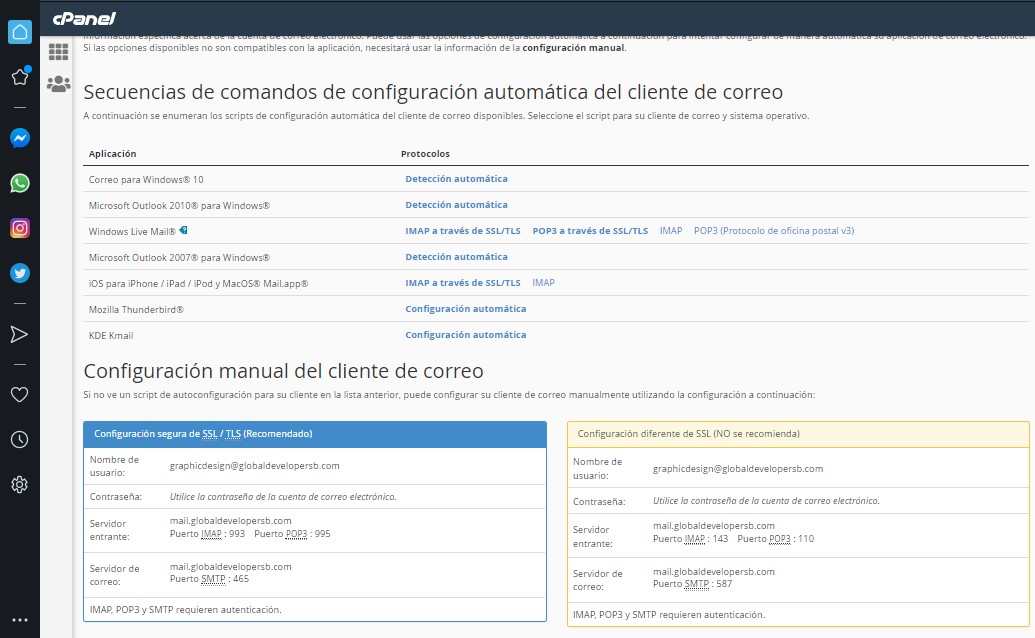This screenshot has width=1035, height=638.
Task: Choose POP3 a través de SSL/TLS link
Action: click(x=590, y=231)
